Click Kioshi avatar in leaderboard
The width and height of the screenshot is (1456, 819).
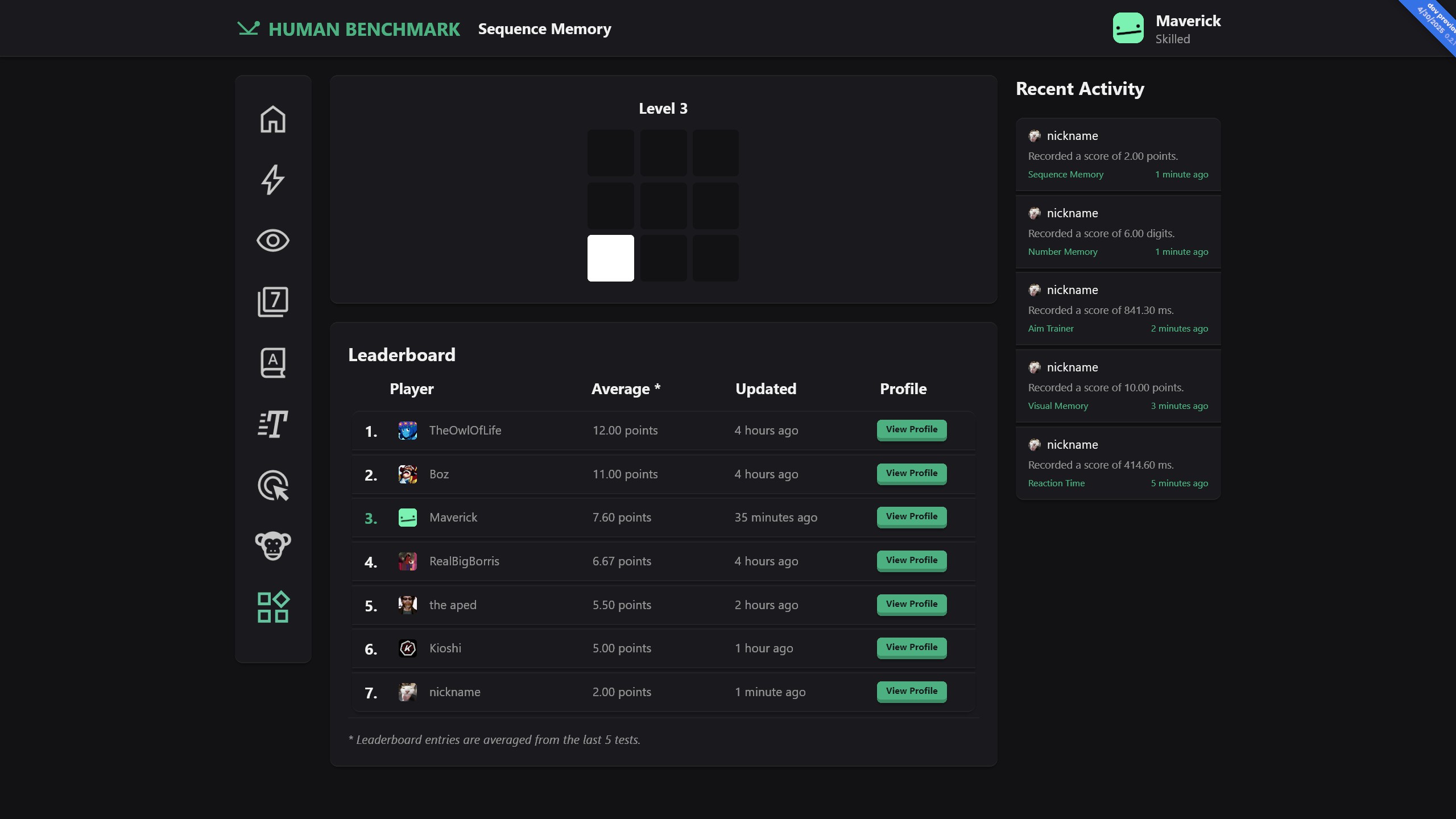click(408, 648)
